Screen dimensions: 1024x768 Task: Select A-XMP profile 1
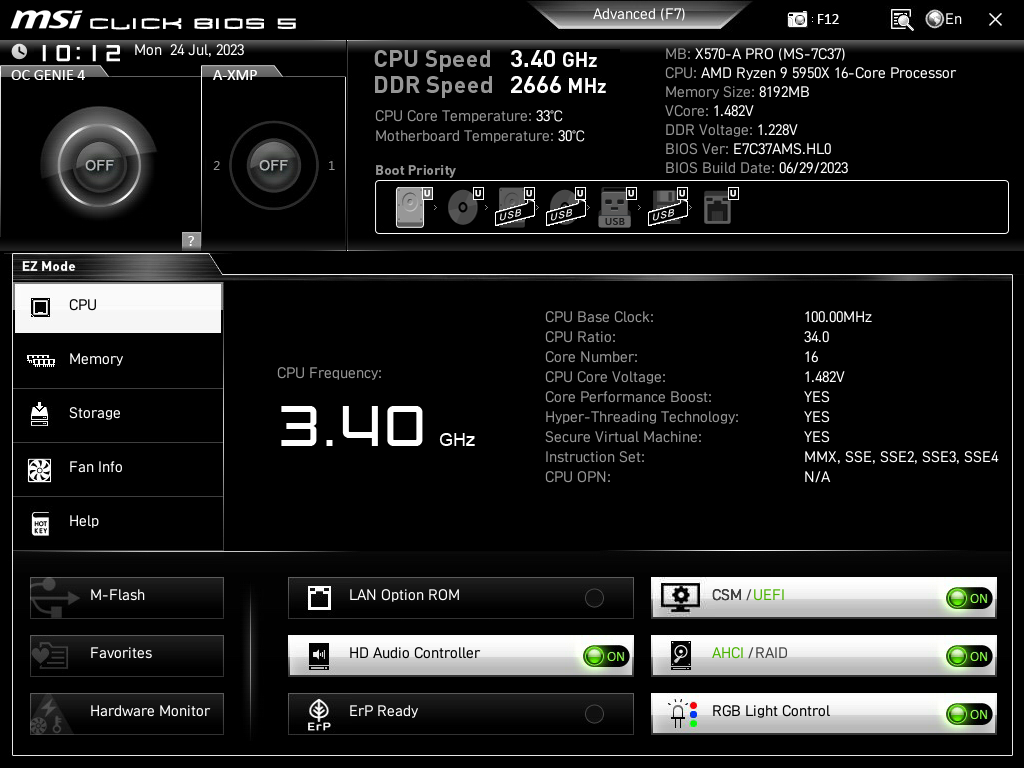tap(331, 166)
